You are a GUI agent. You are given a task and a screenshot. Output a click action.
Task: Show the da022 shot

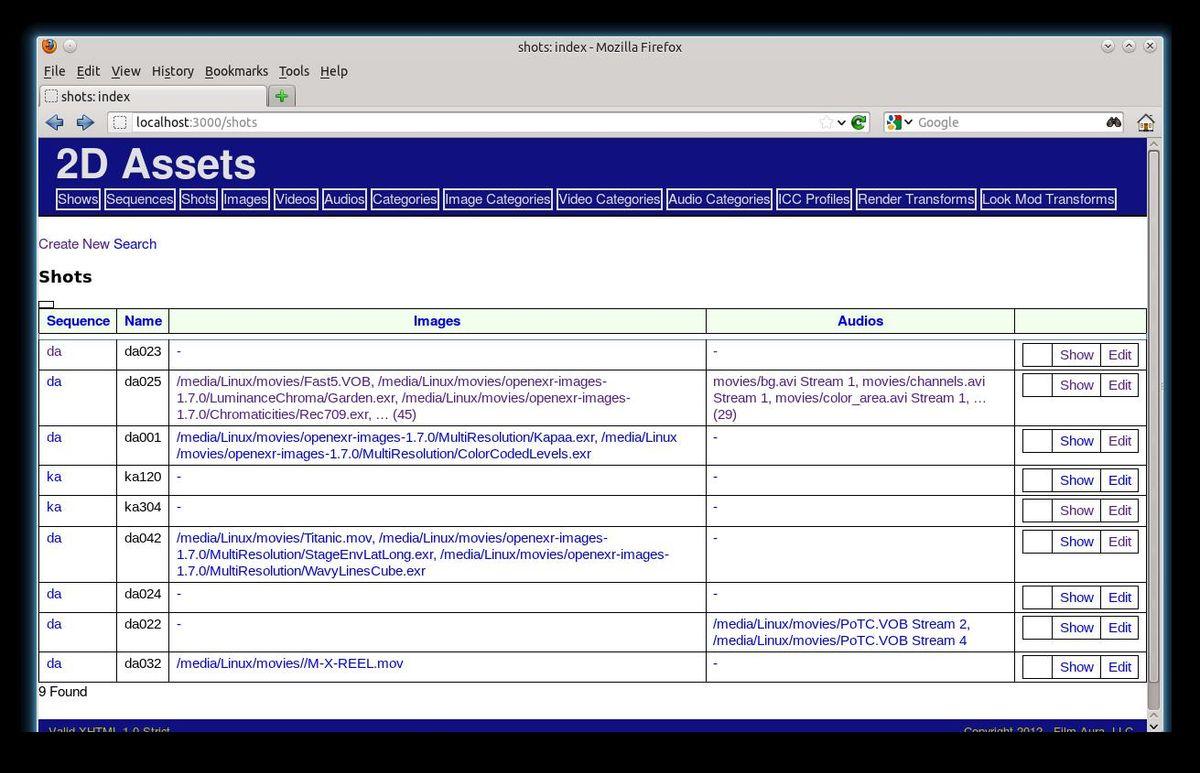coord(1077,628)
